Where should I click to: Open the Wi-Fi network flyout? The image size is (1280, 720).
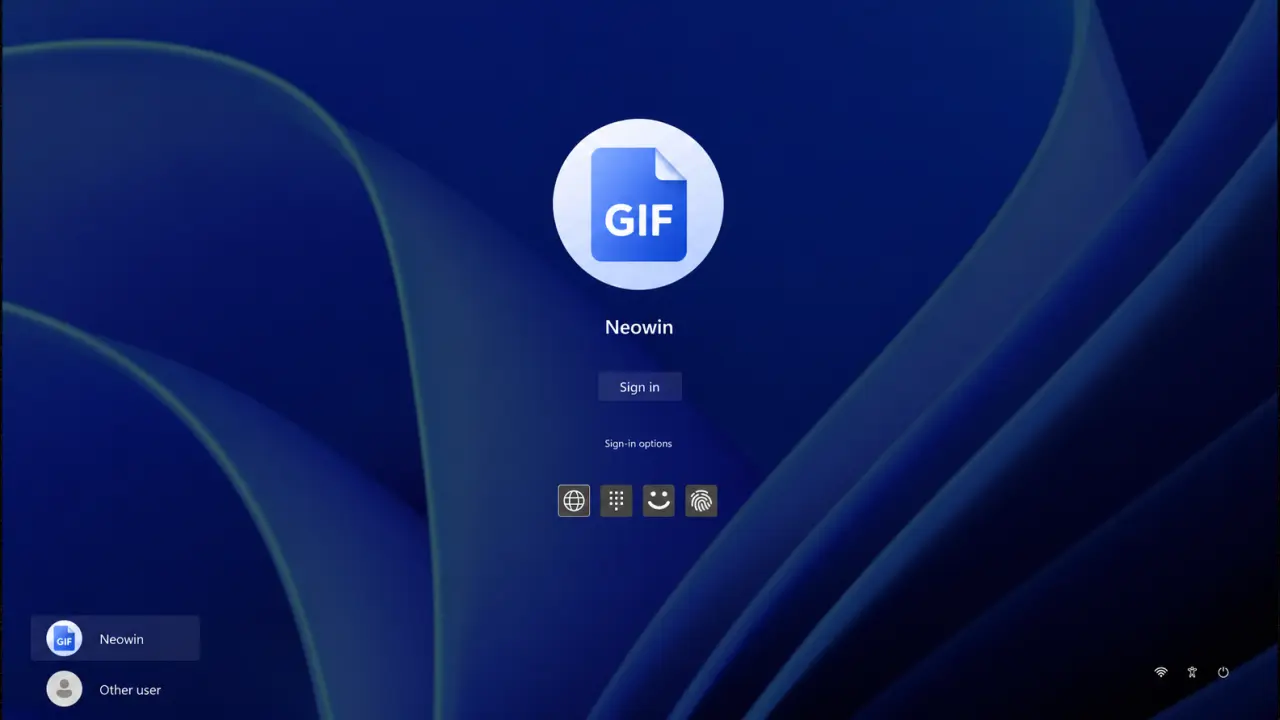point(1161,672)
